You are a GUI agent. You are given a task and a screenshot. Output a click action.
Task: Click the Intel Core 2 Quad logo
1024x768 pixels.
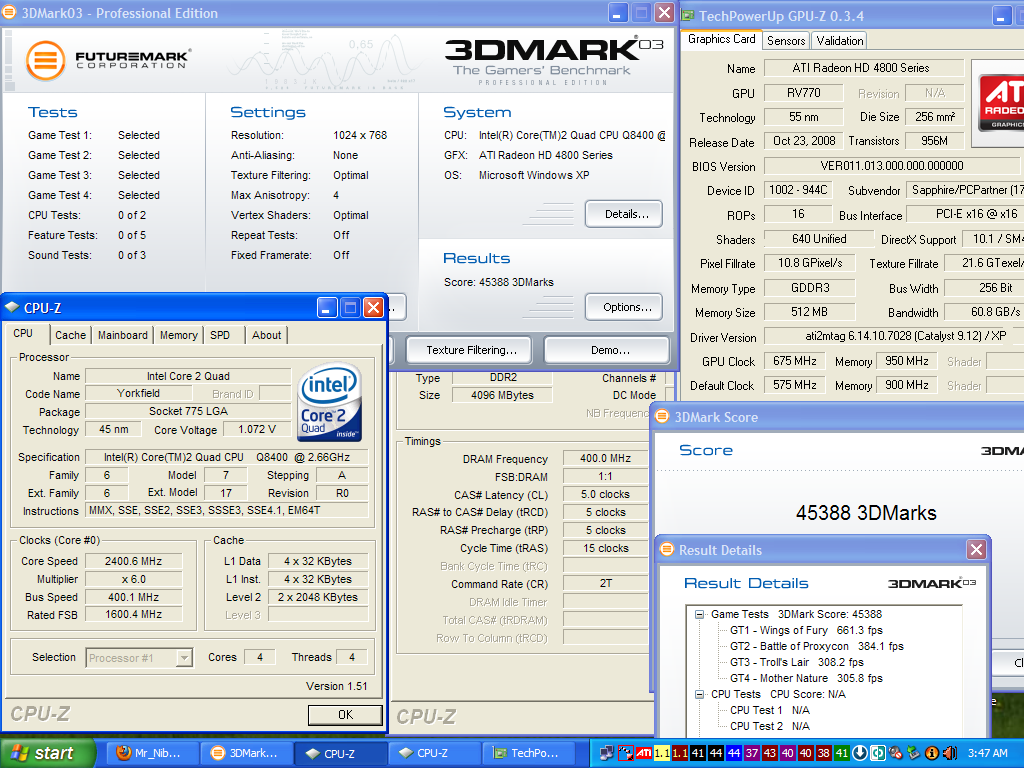tap(330, 402)
